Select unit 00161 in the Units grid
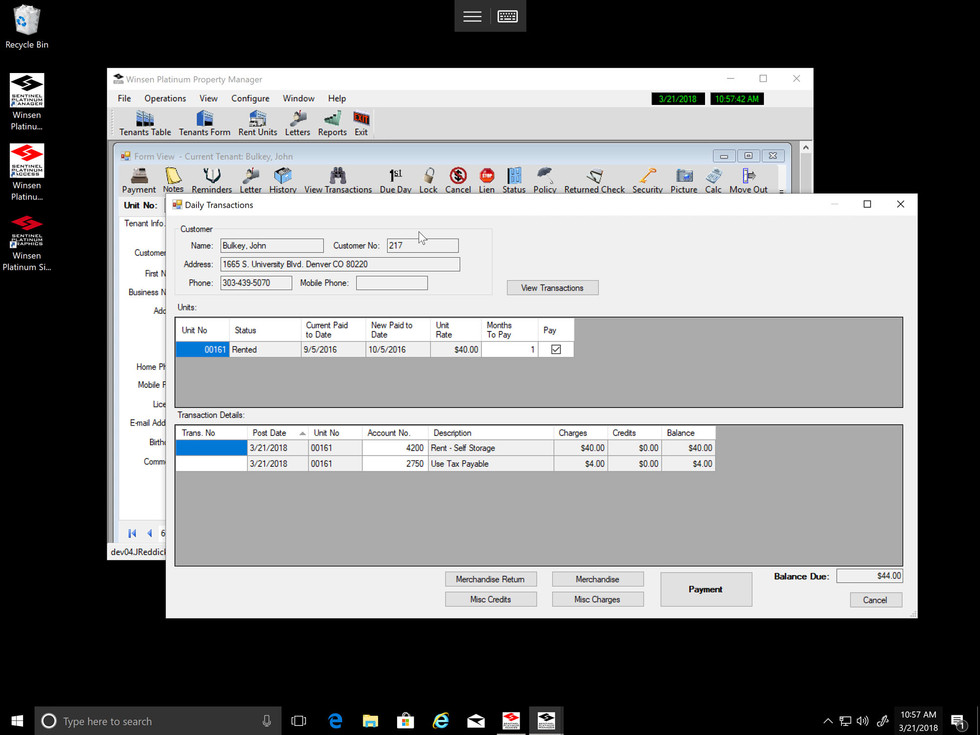This screenshot has width=980, height=735. (202, 349)
